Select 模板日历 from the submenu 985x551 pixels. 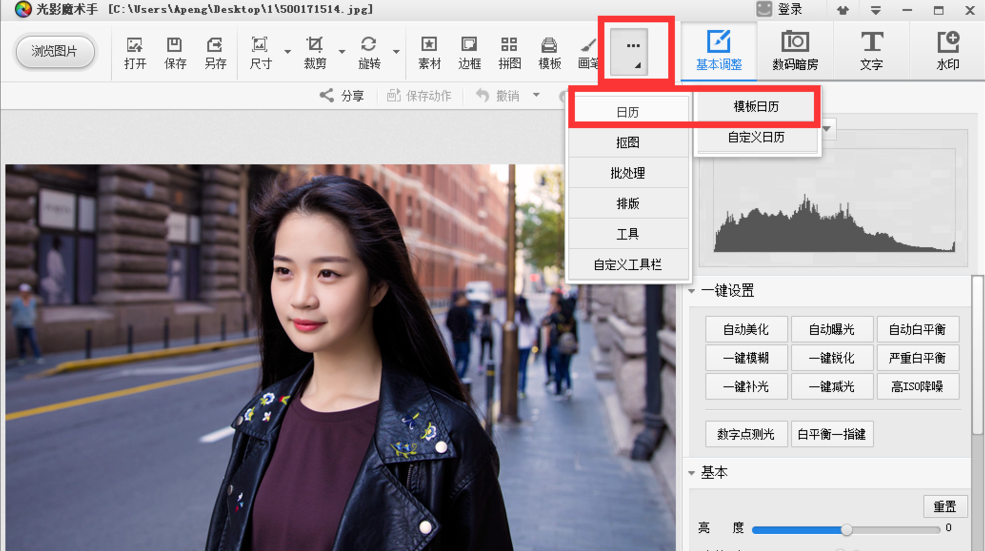coord(756,107)
